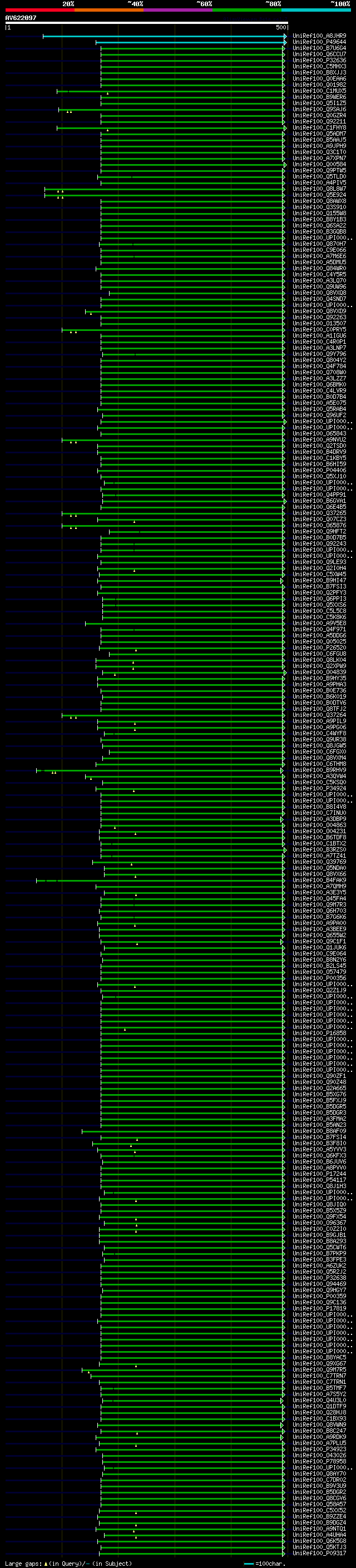This screenshot has width=356, height=1568.
Task: Open hit UniRef100_Q870H7
Action: [319, 244]
